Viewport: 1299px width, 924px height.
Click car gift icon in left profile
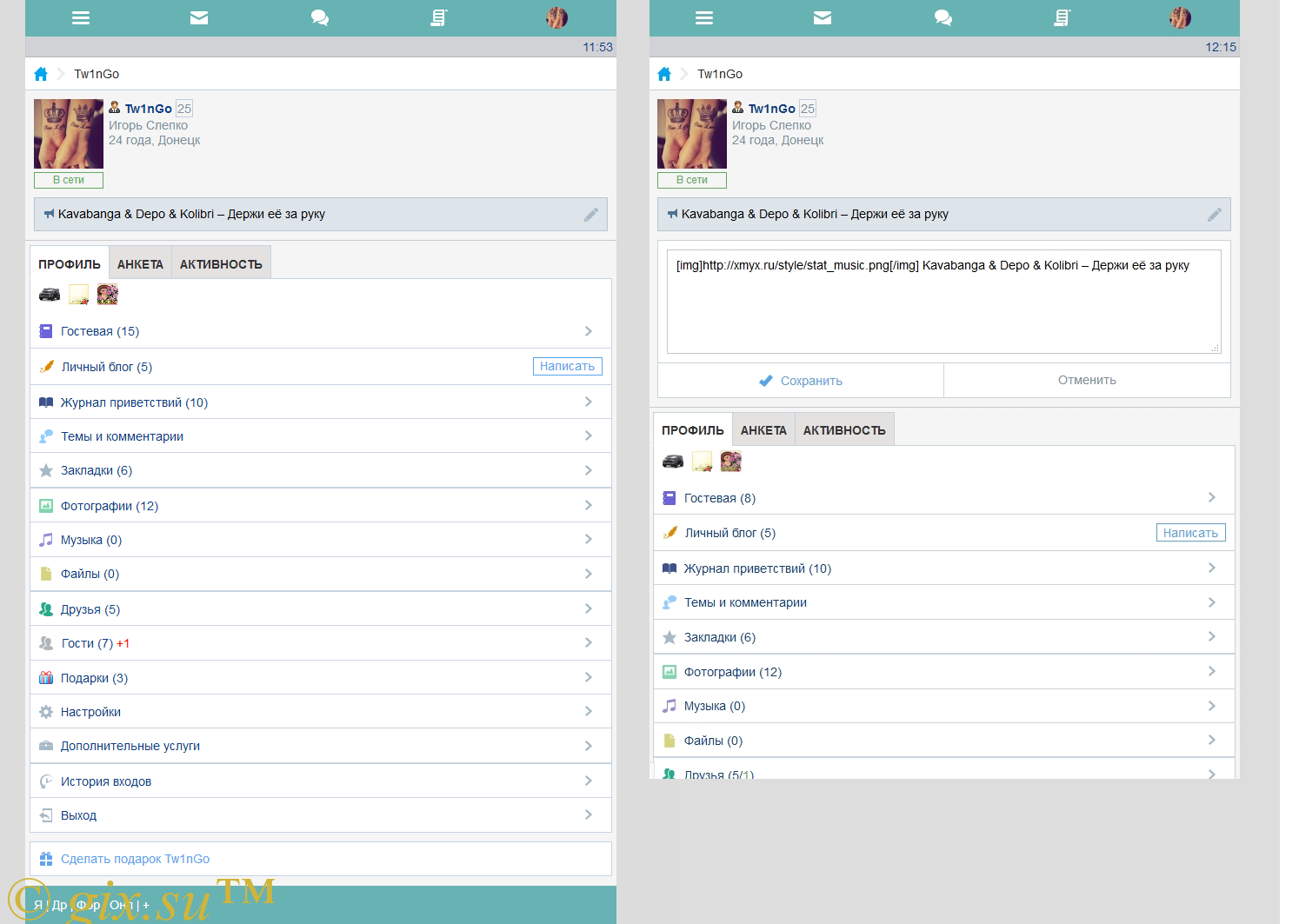(50, 295)
